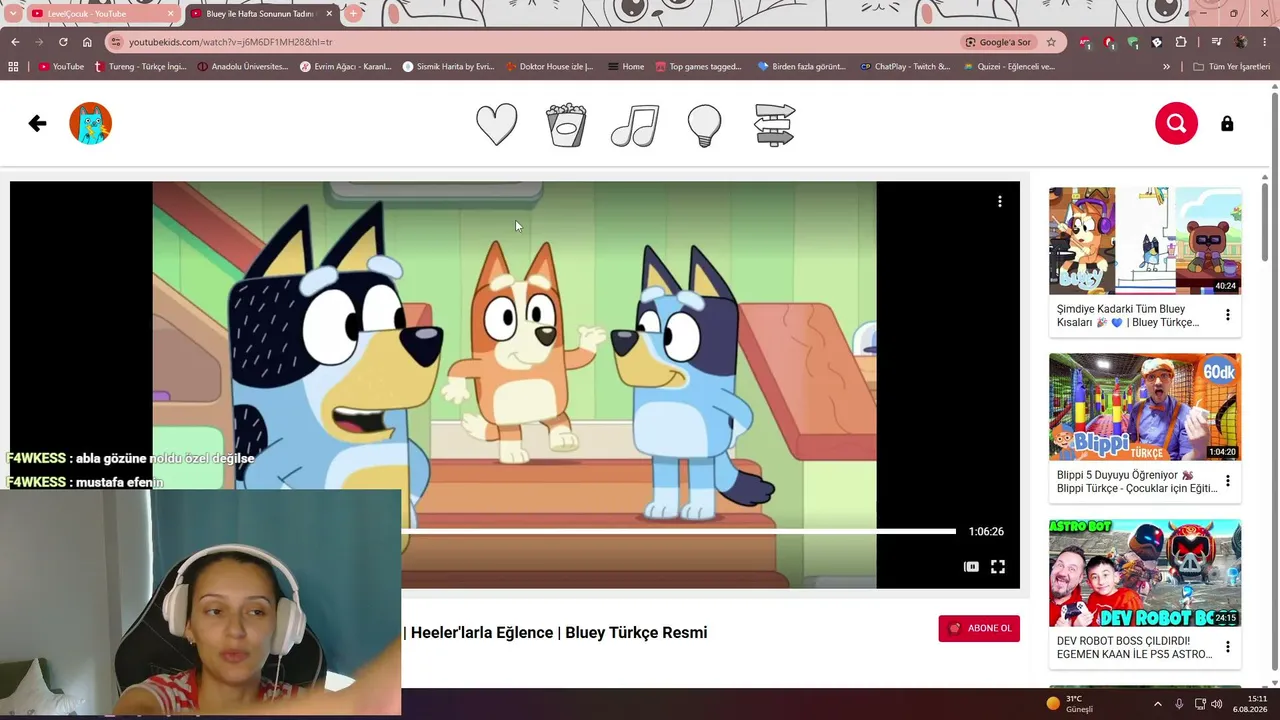Open the Quizei - Eğlenceli bookmark

pyautogui.click(x=1009, y=67)
